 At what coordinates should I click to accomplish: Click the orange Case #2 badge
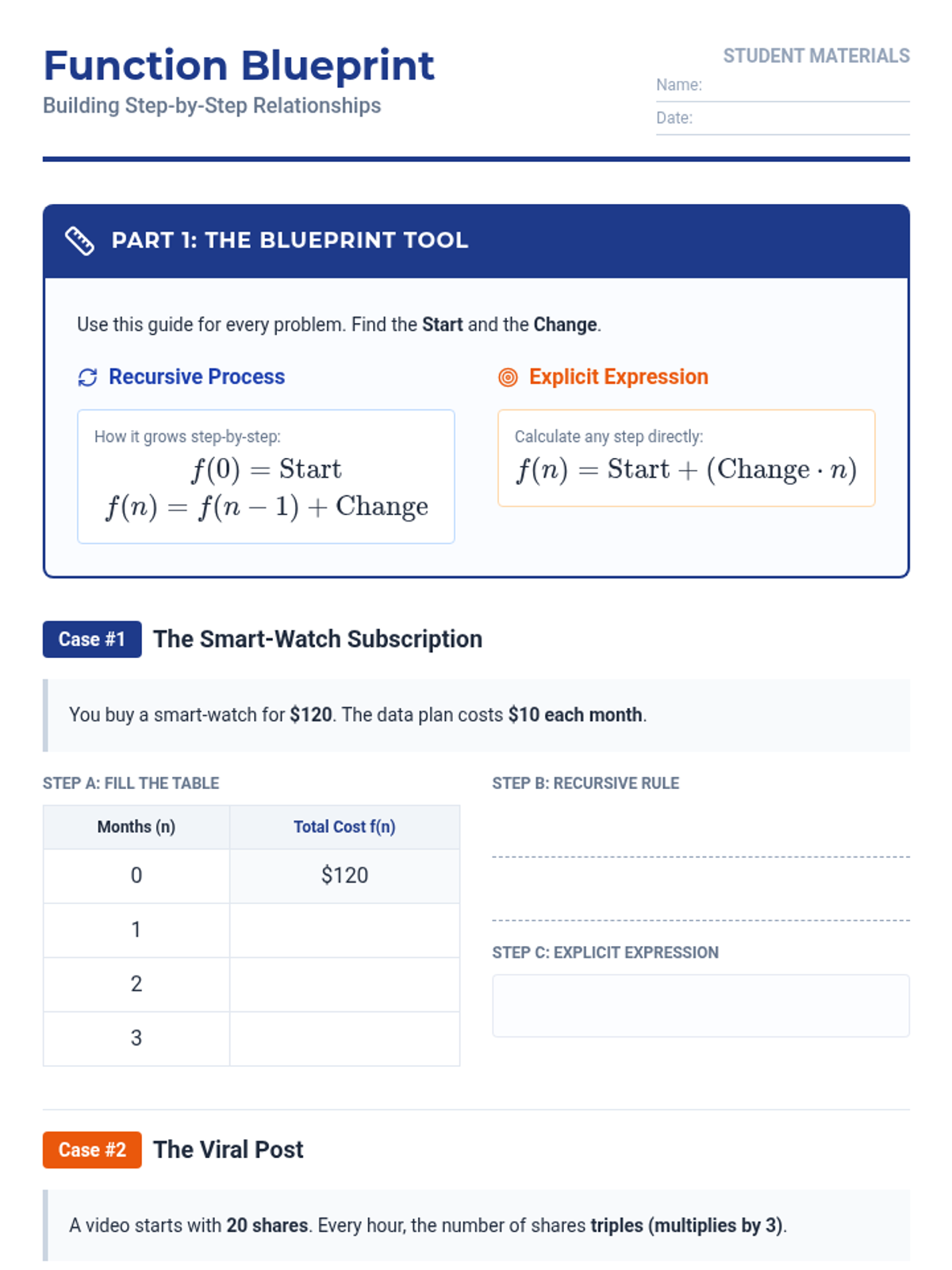[92, 1150]
